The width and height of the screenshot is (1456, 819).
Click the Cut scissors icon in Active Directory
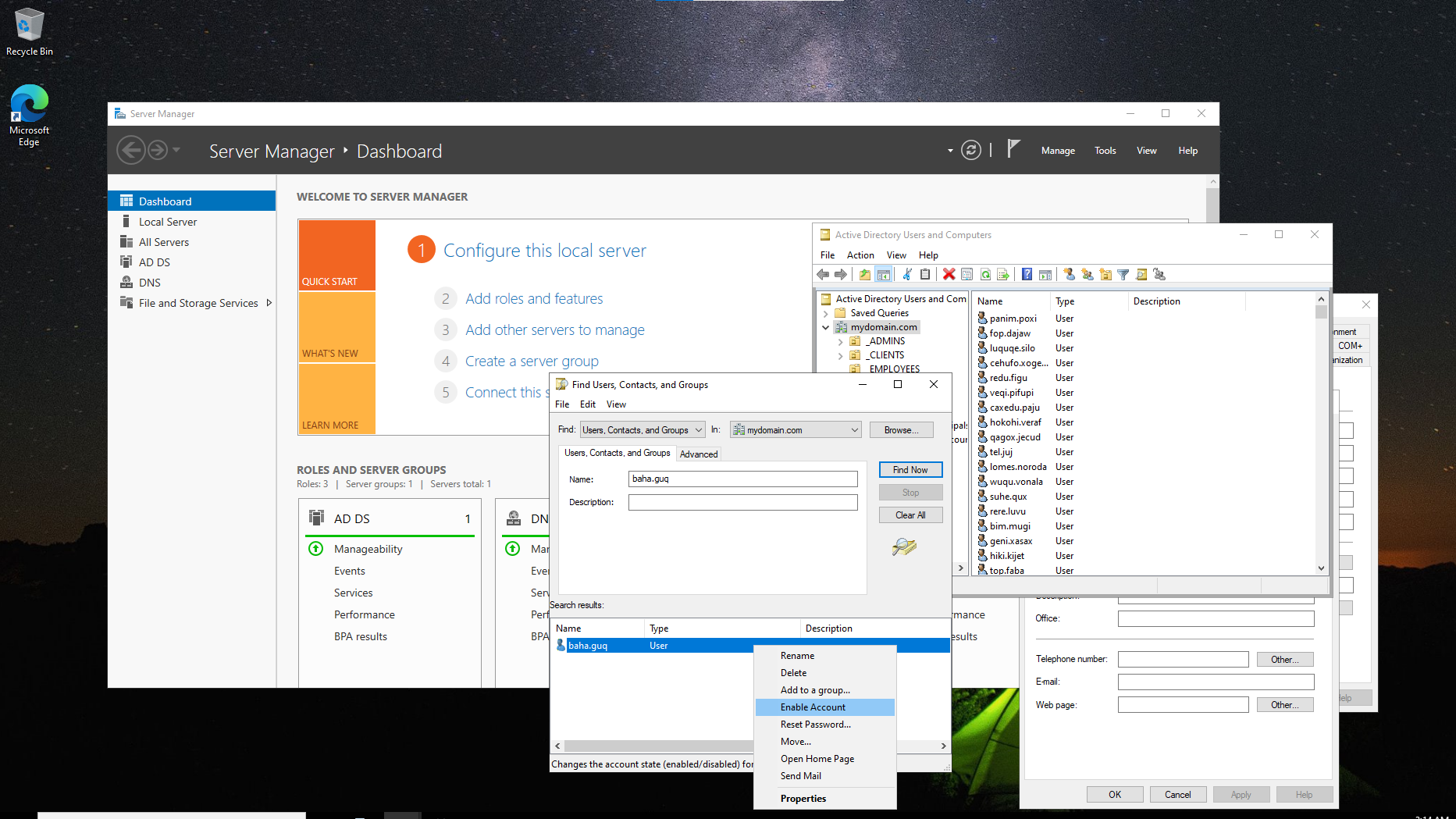point(907,274)
